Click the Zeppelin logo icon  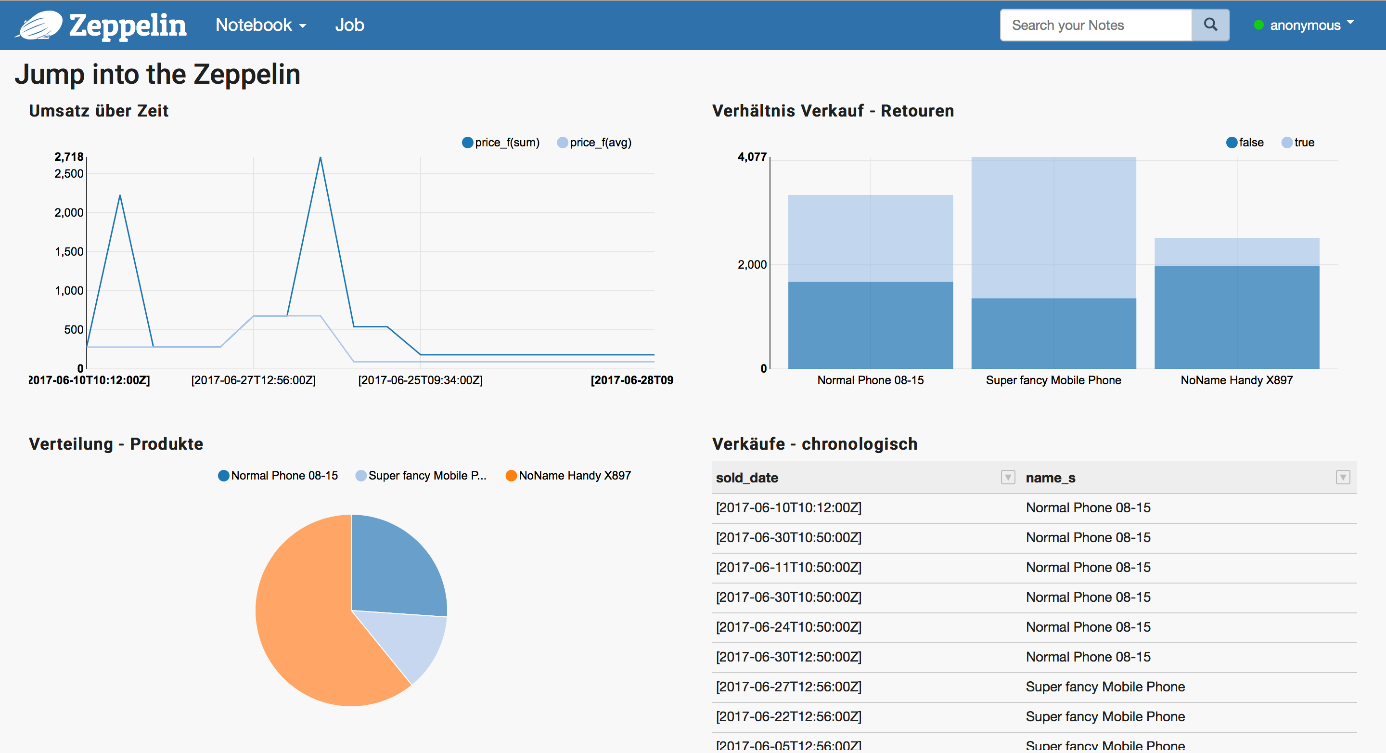click(x=38, y=25)
